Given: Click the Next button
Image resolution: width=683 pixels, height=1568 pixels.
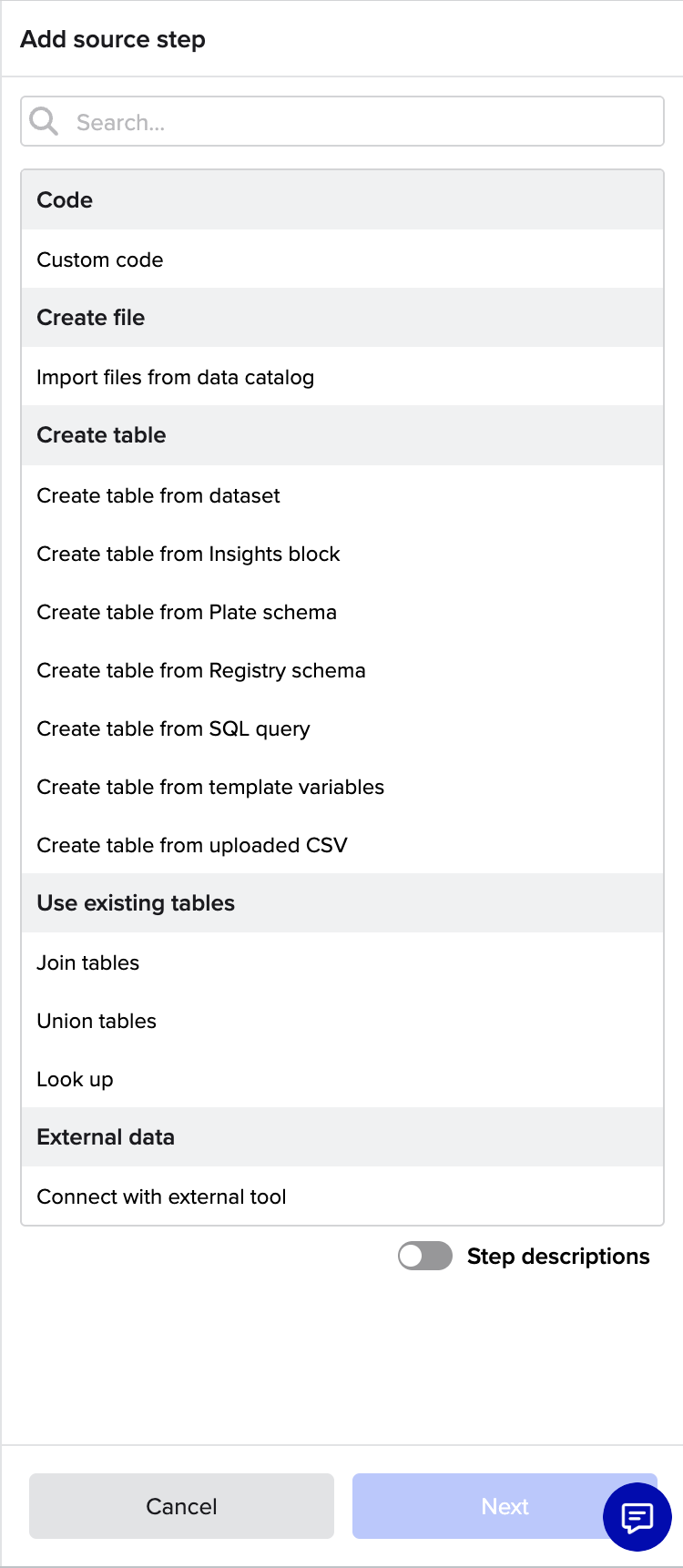Looking at the screenshot, I should (505, 1506).
